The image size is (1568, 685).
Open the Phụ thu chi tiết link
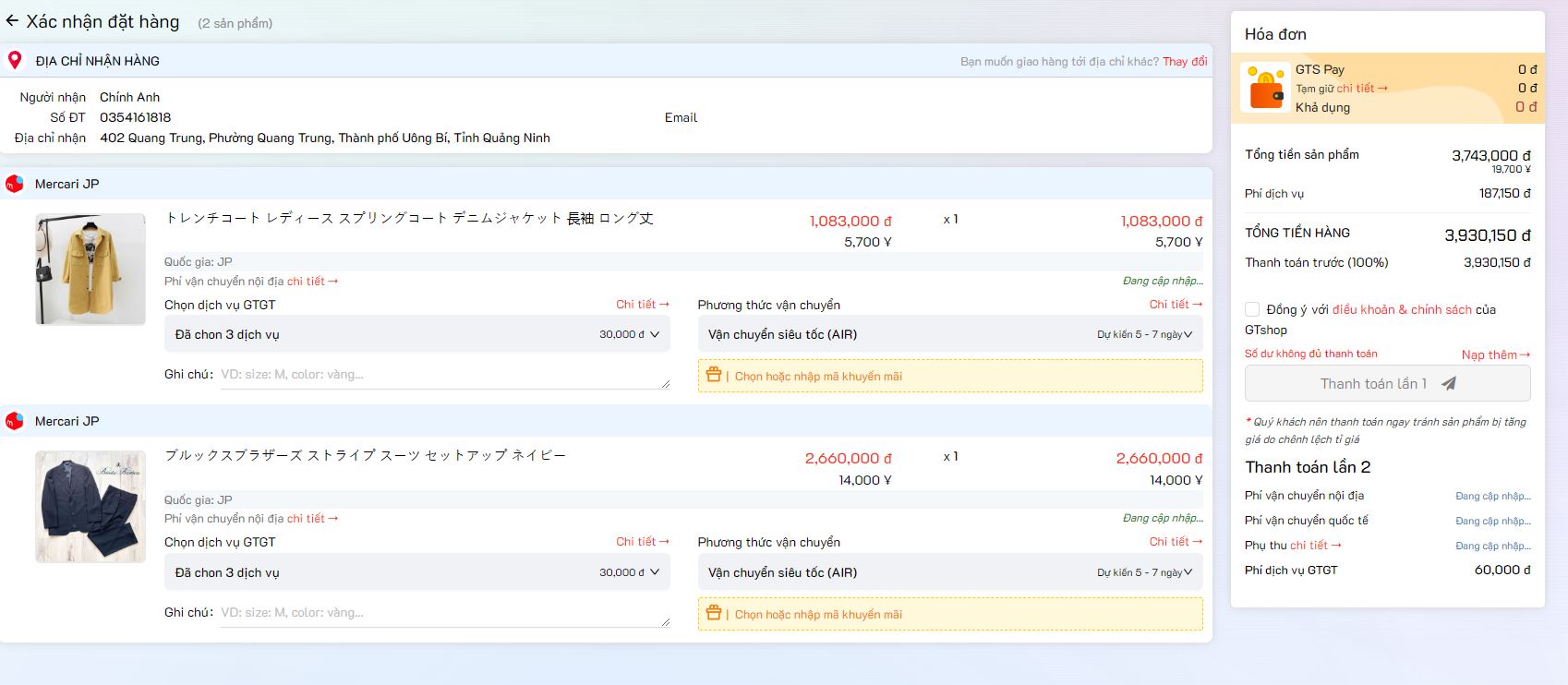tap(1315, 546)
